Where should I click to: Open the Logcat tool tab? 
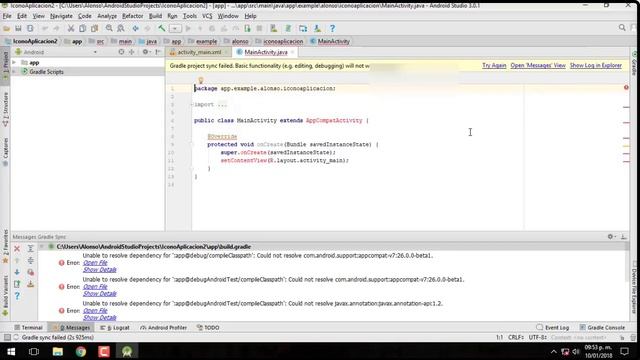point(115,328)
